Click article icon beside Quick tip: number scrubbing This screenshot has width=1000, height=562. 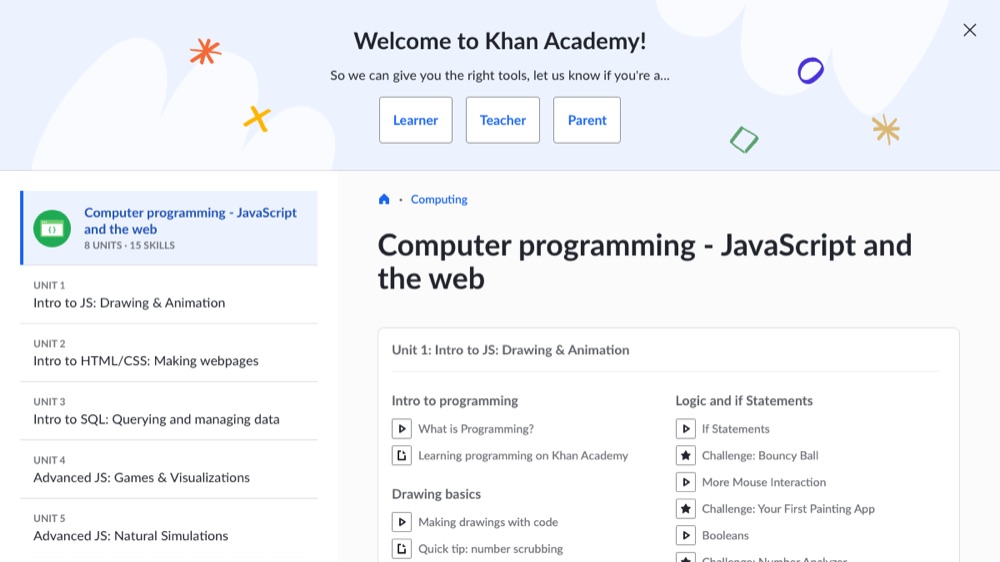pyautogui.click(x=402, y=549)
